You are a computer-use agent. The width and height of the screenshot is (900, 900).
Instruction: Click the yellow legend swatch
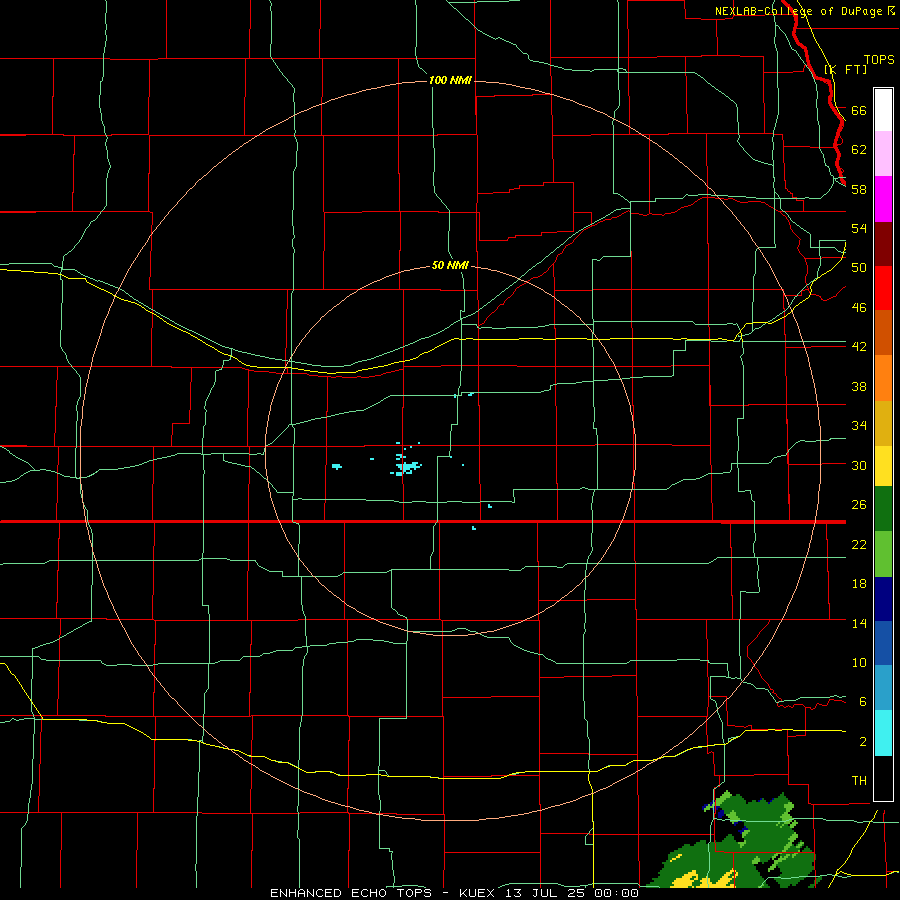click(x=883, y=465)
